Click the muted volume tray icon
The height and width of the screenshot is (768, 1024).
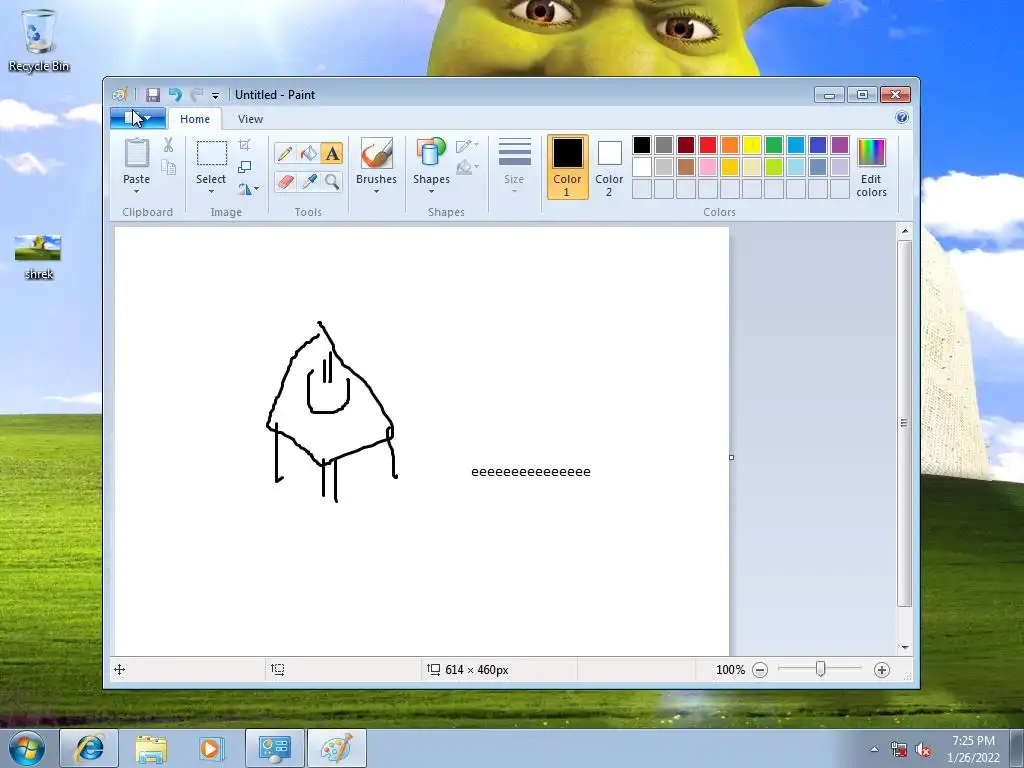[923, 750]
